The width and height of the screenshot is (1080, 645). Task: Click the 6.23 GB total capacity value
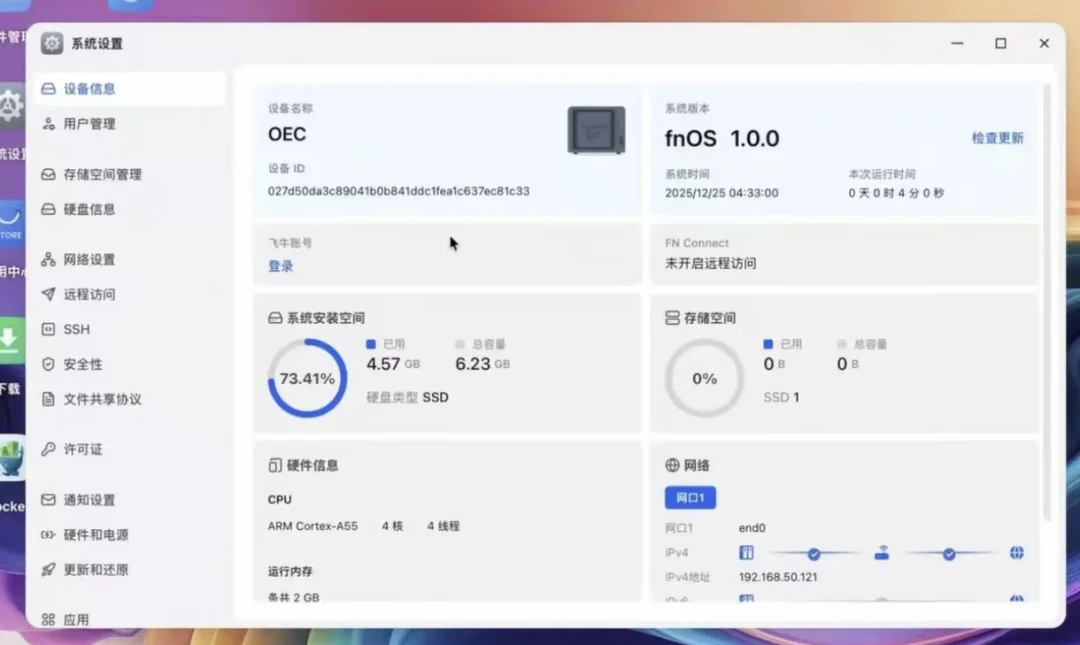tap(482, 364)
